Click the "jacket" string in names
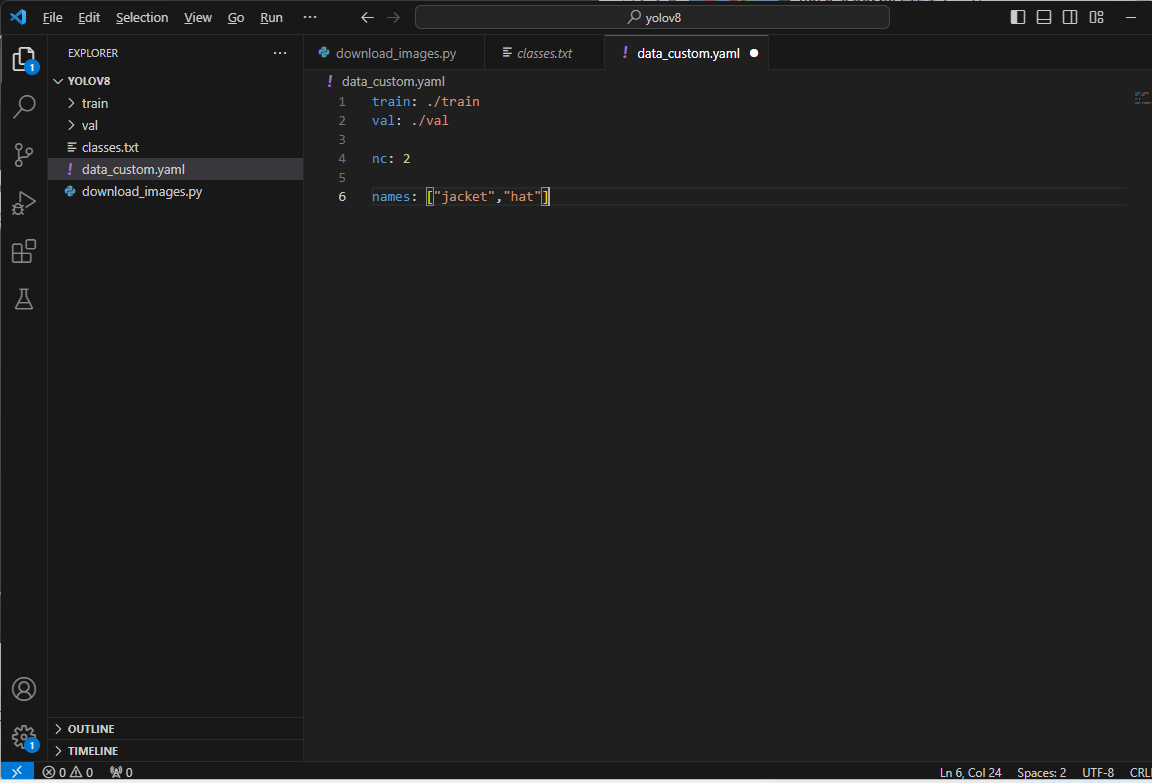 pyautogui.click(x=464, y=196)
